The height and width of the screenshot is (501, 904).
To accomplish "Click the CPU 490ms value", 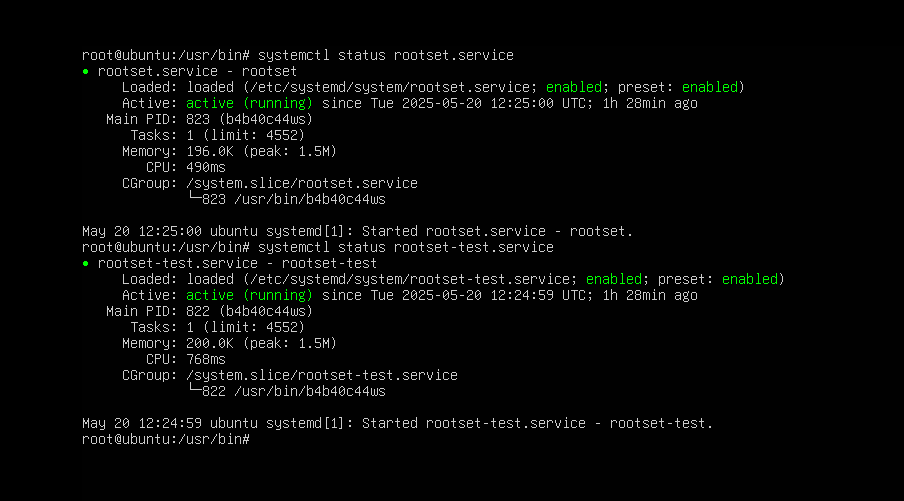I will (205, 167).
